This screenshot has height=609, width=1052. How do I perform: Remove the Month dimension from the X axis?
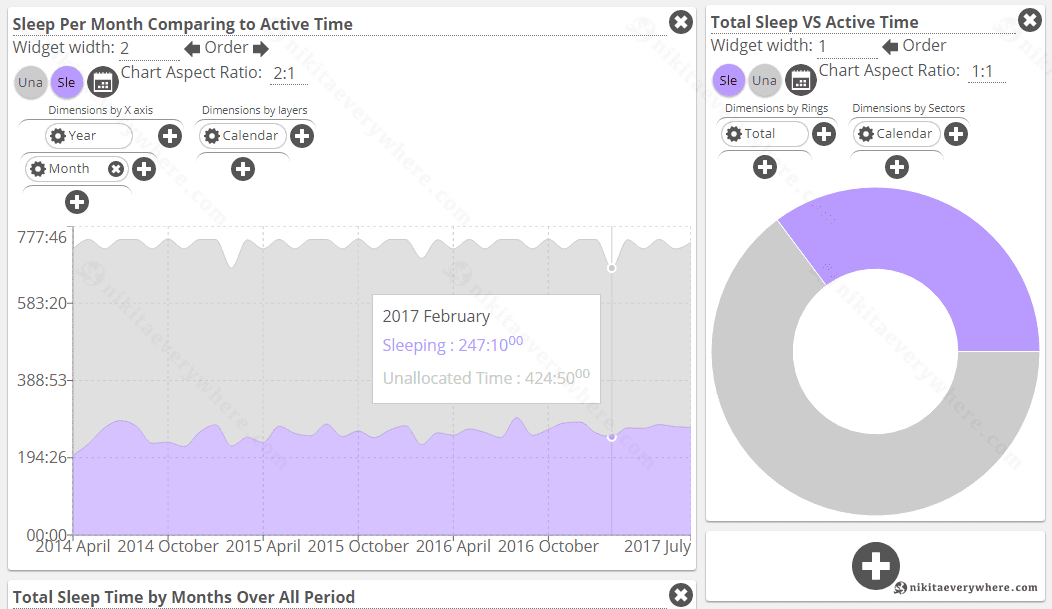click(116, 169)
